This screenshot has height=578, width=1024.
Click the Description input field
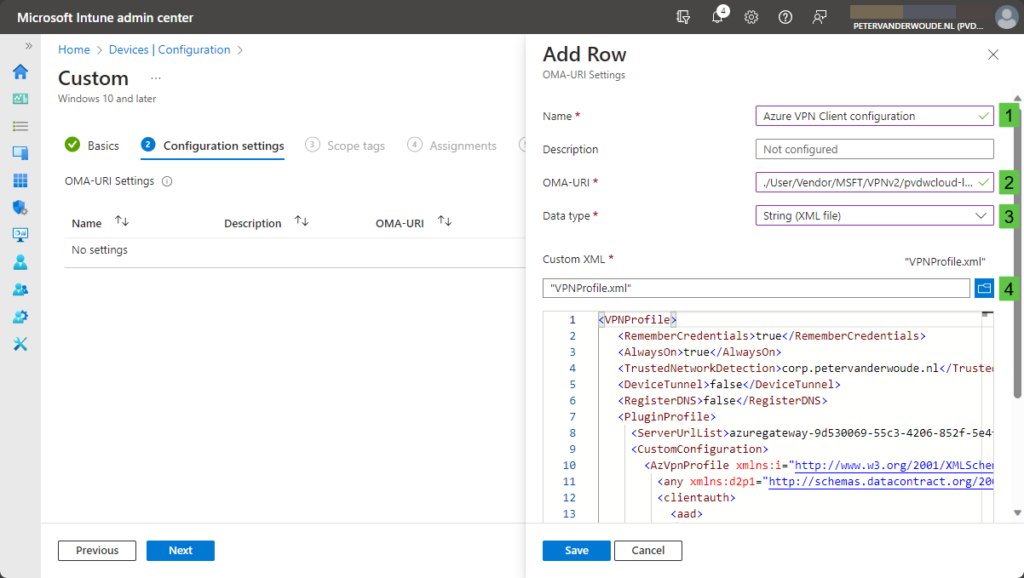[874, 149]
